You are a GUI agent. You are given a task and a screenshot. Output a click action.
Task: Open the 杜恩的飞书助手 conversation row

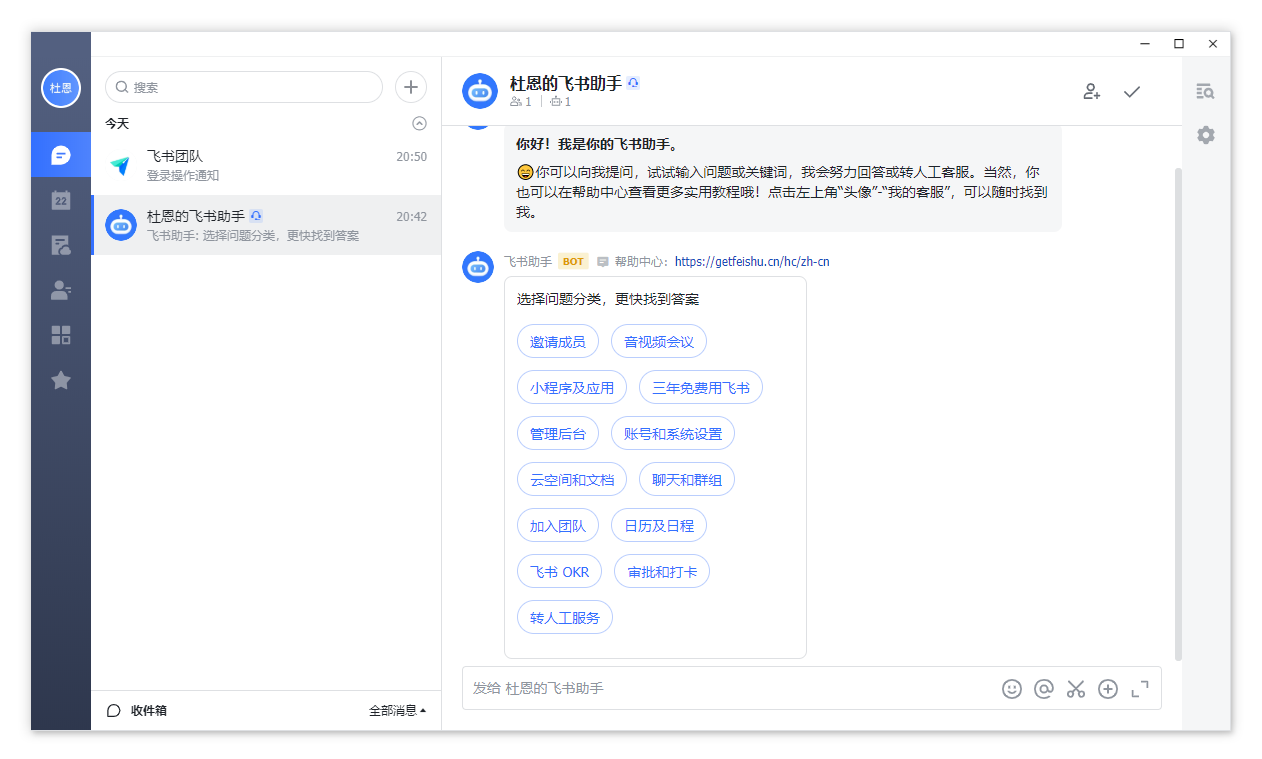pyautogui.click(x=266, y=225)
